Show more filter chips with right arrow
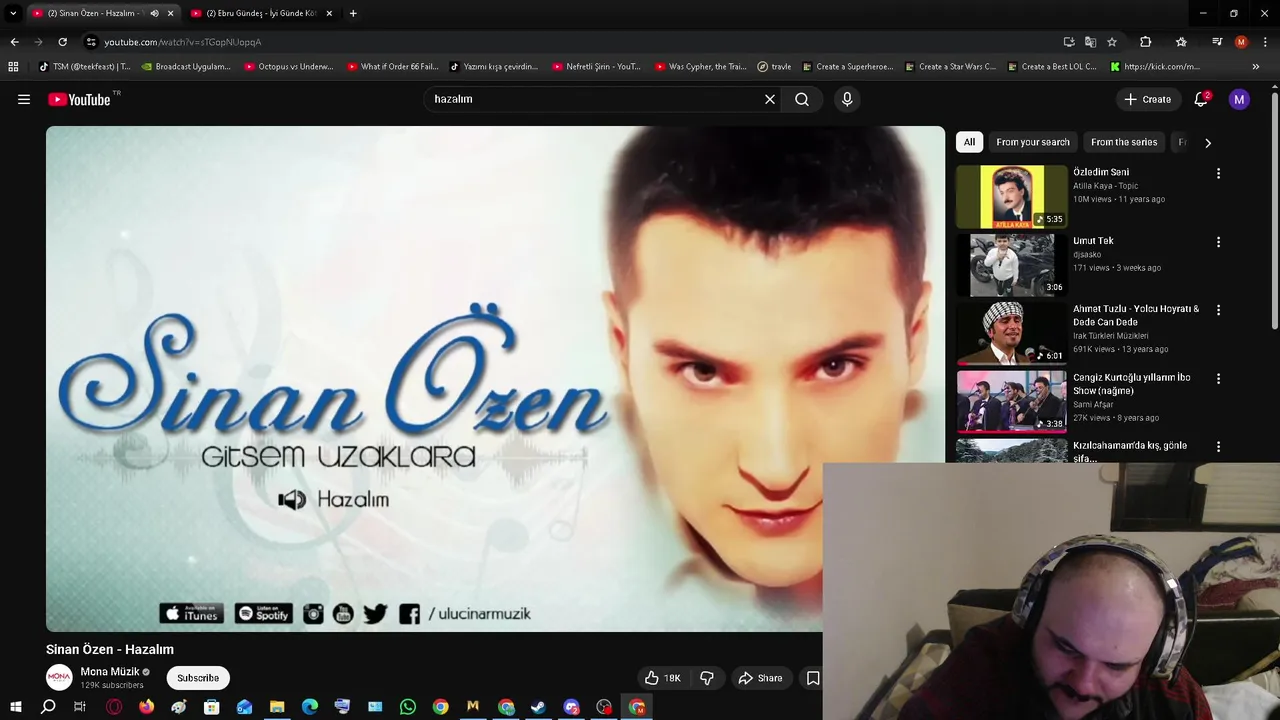This screenshot has width=1280, height=720. (1208, 142)
